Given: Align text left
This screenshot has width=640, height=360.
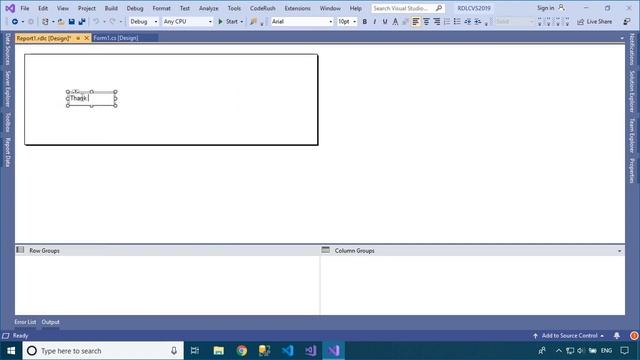Looking at the screenshot, I should tap(416, 22).
